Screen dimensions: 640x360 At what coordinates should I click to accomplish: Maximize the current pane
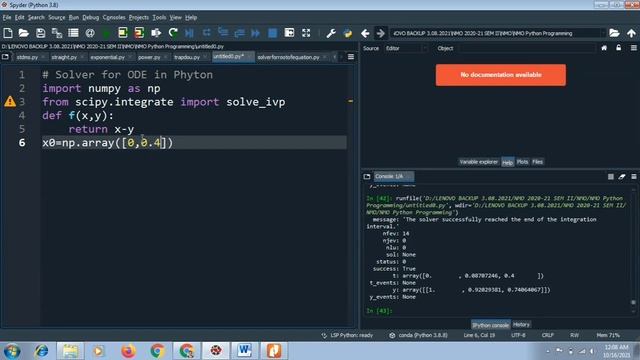(289, 33)
